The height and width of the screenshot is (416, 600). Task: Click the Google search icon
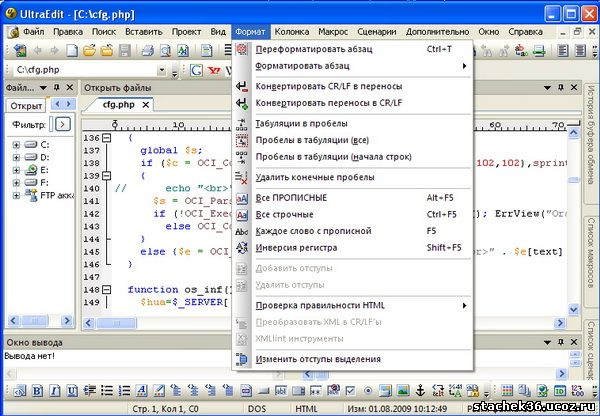tap(196, 70)
